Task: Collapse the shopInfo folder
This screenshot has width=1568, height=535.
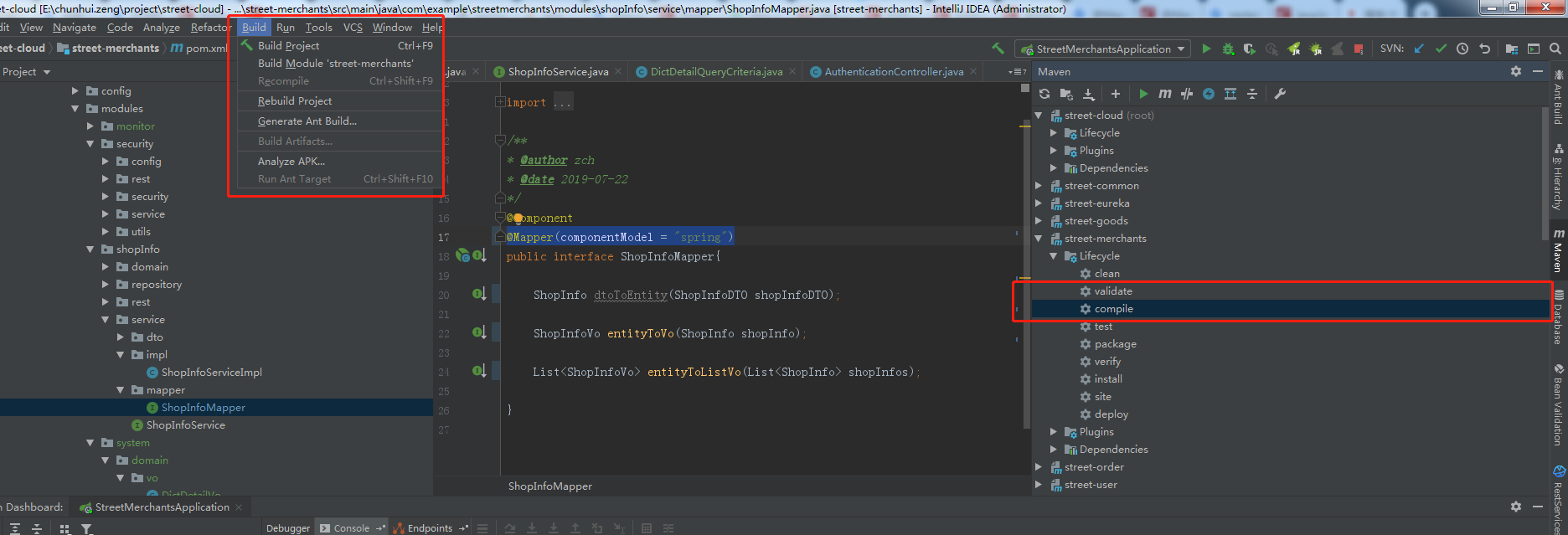Action: click(90, 249)
